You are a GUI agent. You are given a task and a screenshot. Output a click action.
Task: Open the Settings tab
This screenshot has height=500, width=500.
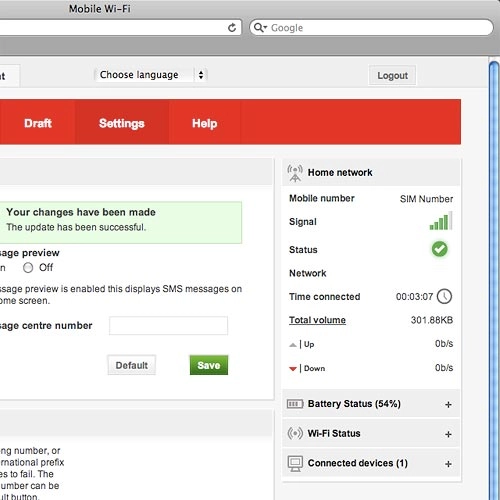pos(122,123)
